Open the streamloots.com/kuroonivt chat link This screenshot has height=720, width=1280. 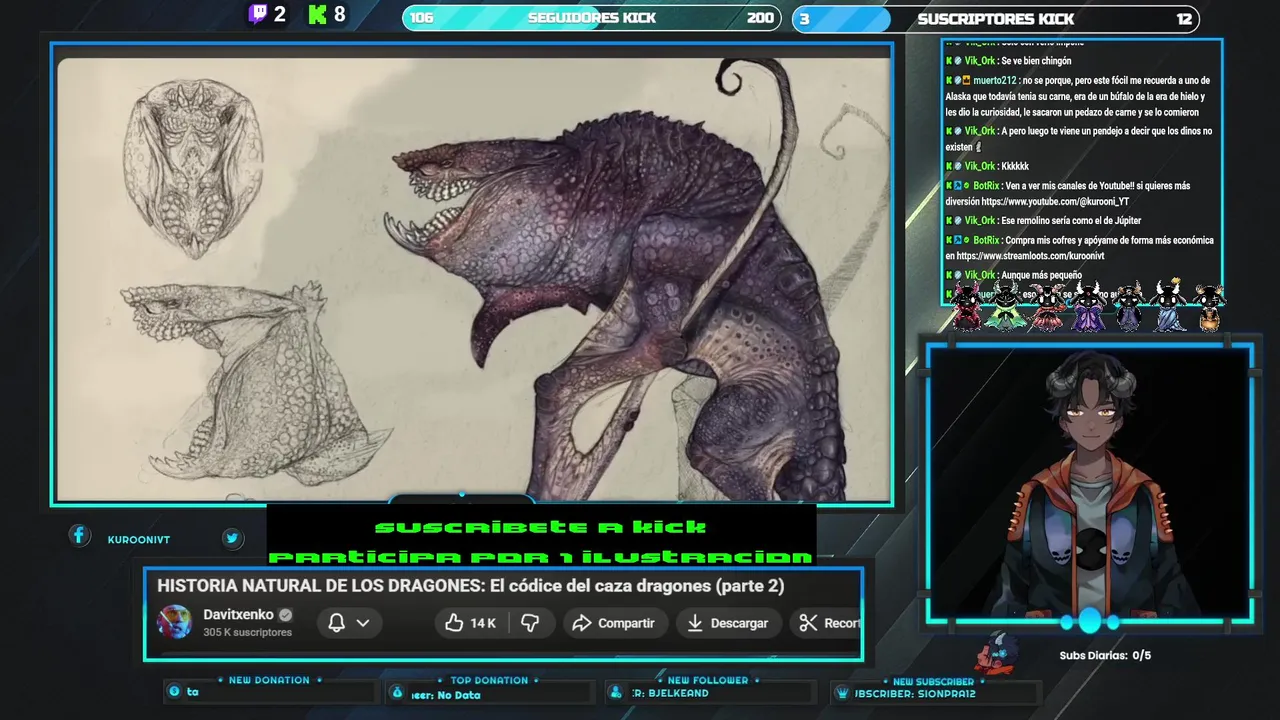click(1031, 256)
